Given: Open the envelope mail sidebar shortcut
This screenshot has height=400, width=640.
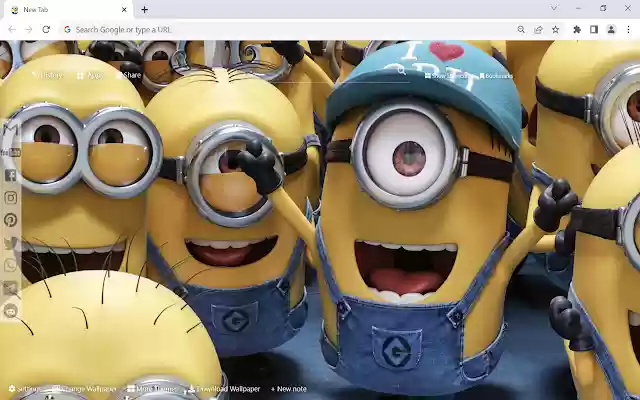Looking at the screenshot, I should pos(11,288).
